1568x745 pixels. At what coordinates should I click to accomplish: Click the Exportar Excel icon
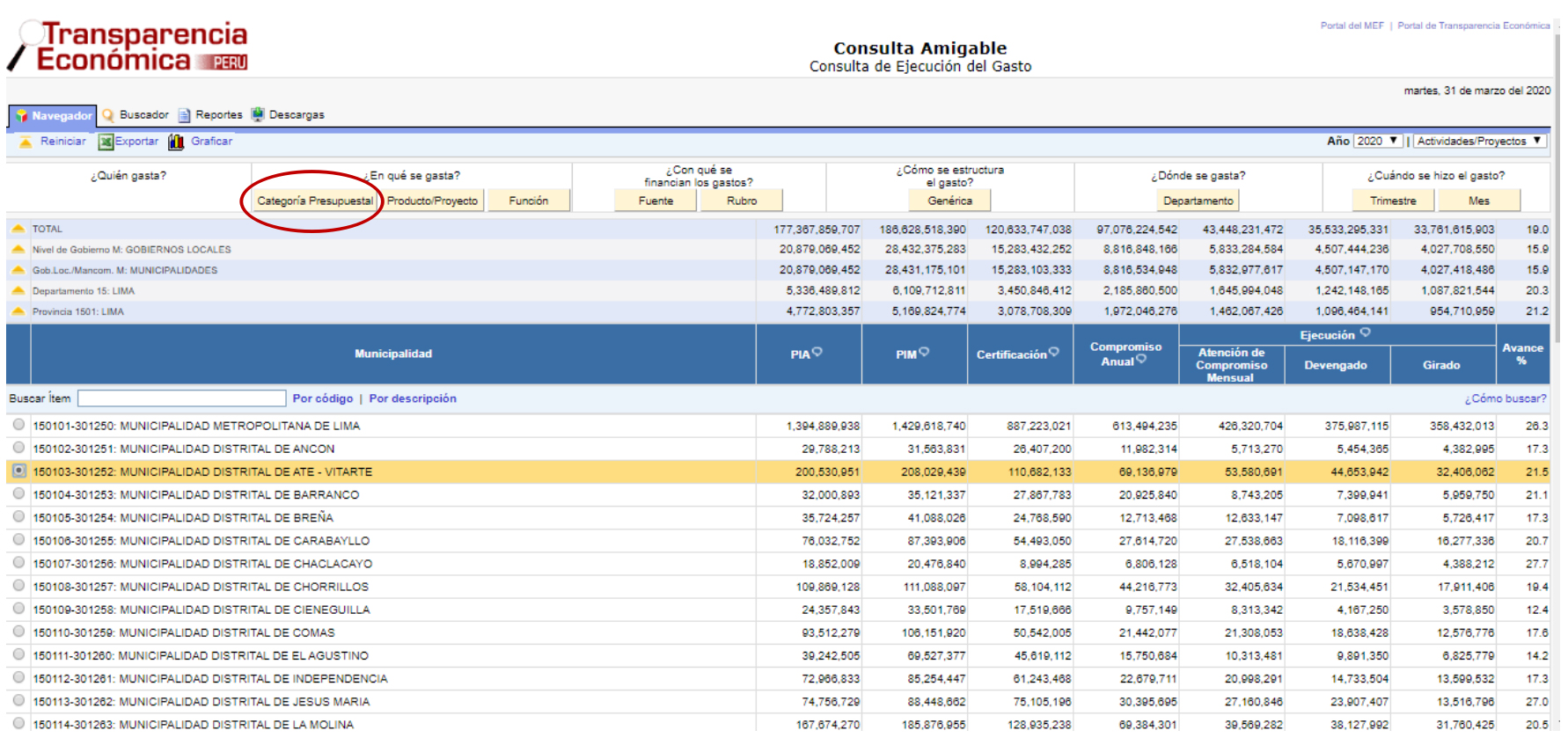tap(106, 142)
